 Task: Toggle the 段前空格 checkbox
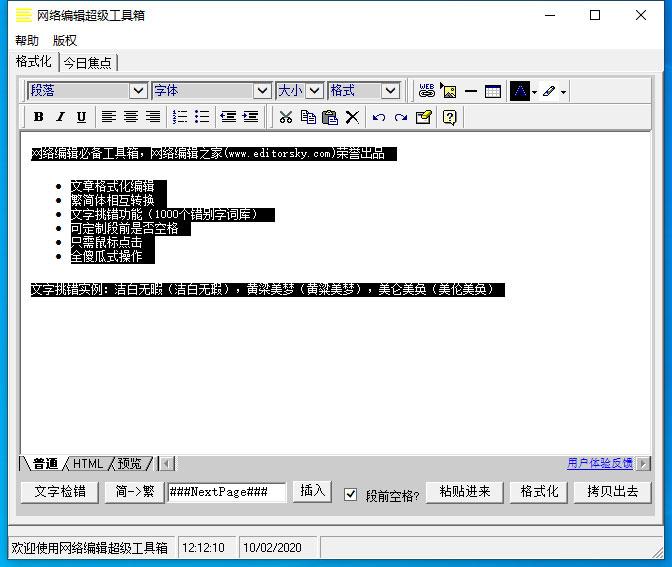(x=351, y=494)
